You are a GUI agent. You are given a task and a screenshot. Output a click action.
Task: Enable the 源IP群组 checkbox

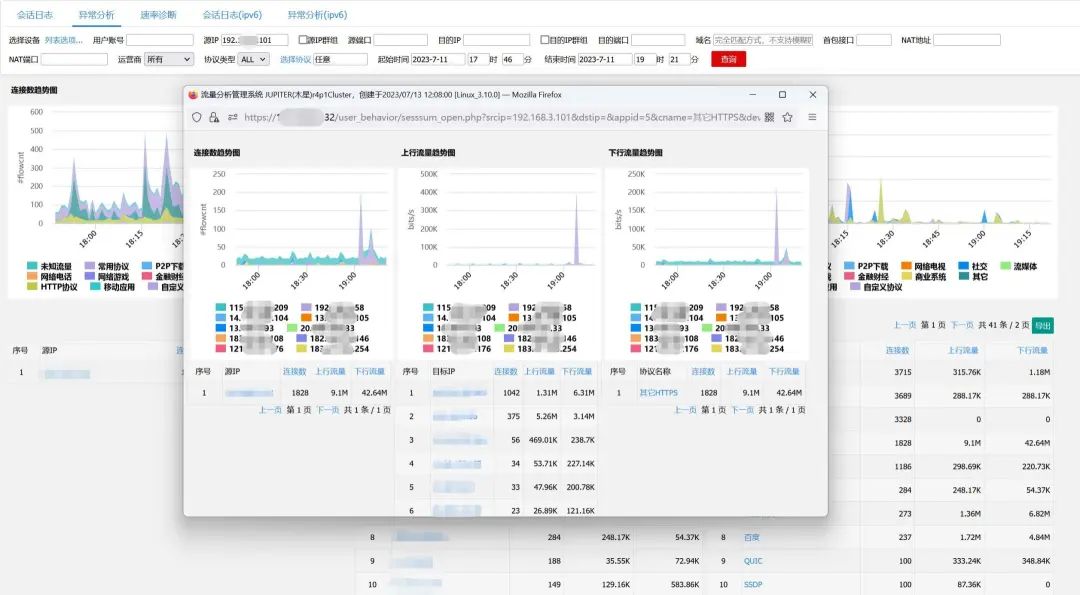tap(303, 40)
